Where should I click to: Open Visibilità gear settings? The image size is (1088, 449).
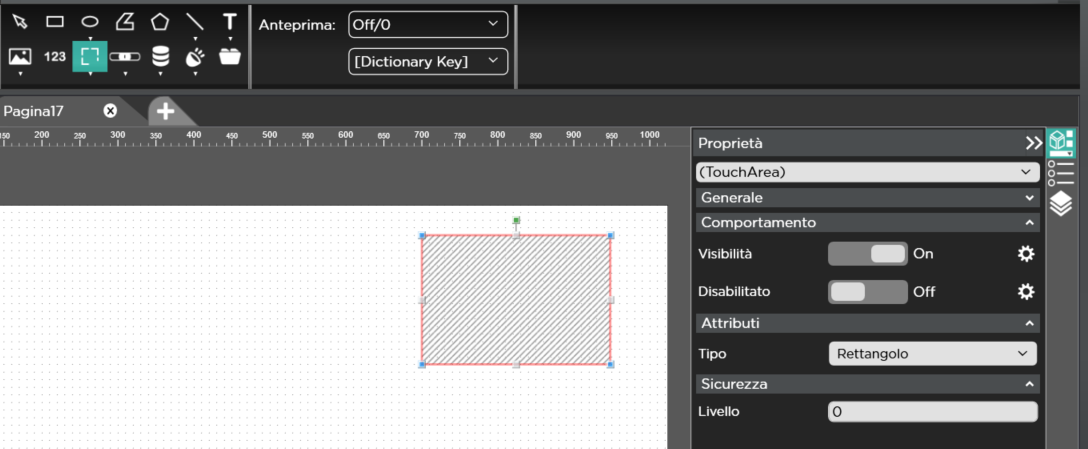pyautogui.click(x=1025, y=254)
